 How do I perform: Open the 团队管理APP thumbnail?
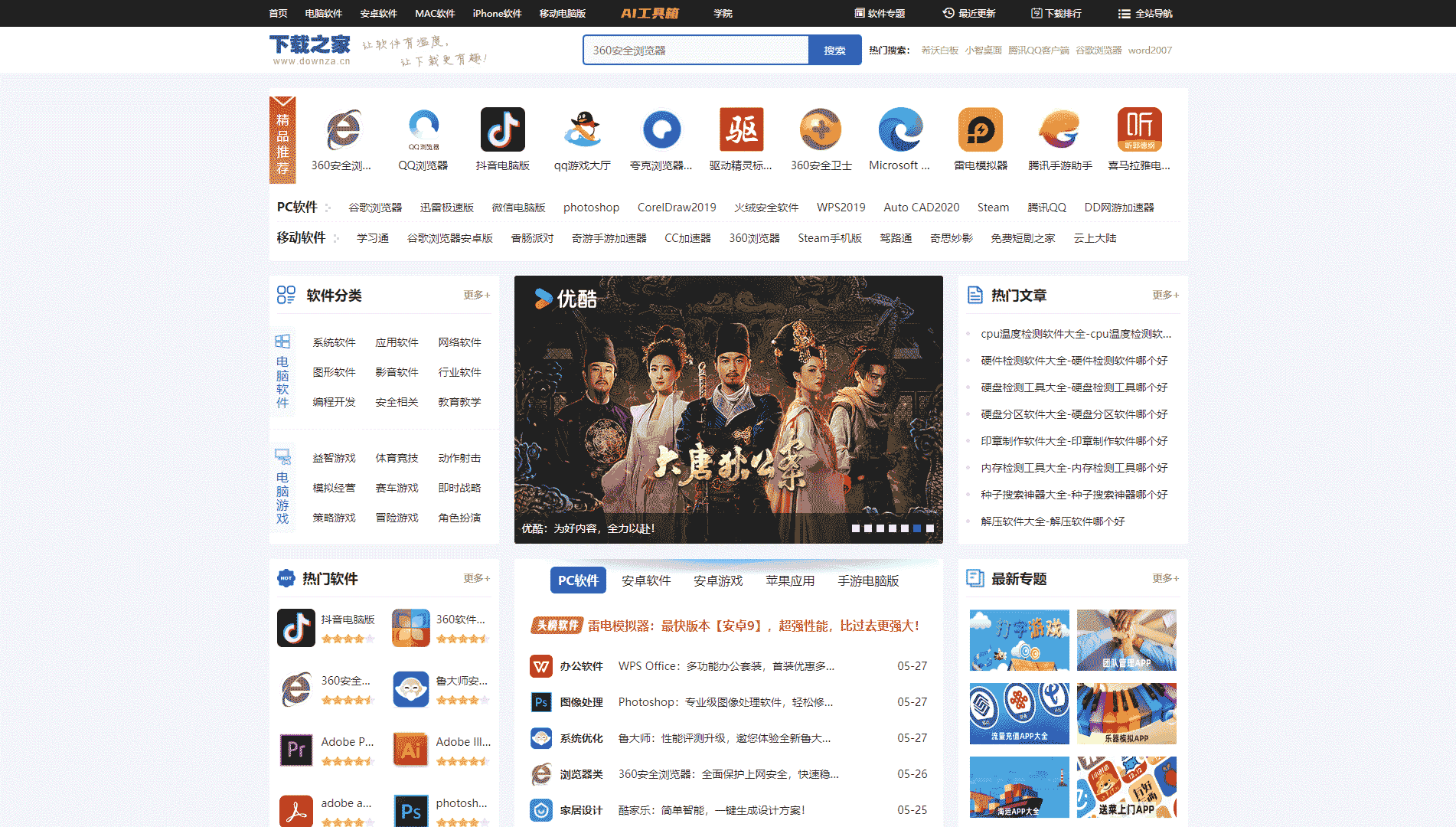tap(1127, 640)
